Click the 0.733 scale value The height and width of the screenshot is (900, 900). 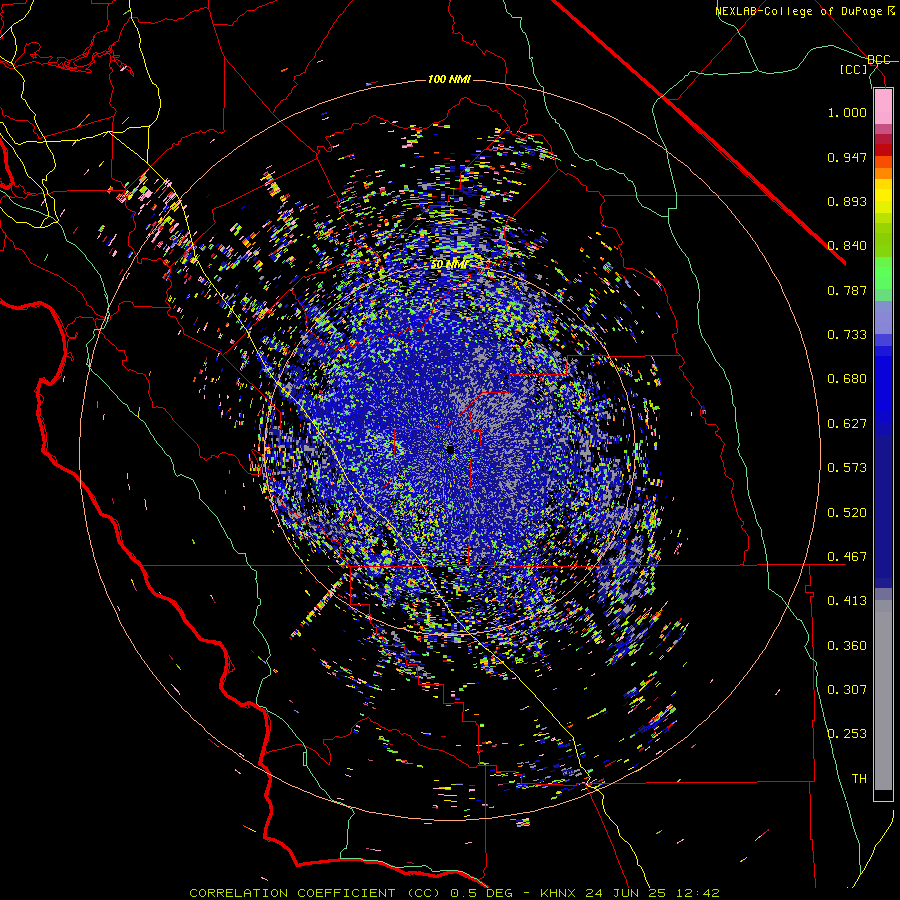click(847, 335)
